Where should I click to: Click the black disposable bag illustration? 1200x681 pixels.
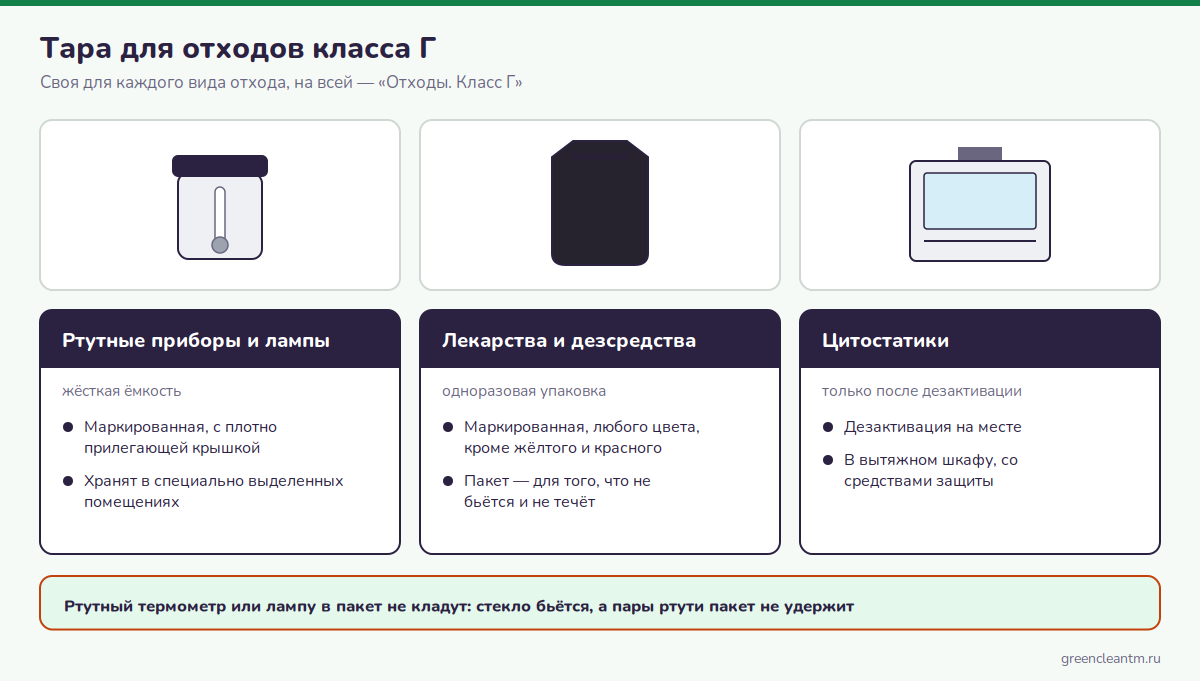coord(600,203)
